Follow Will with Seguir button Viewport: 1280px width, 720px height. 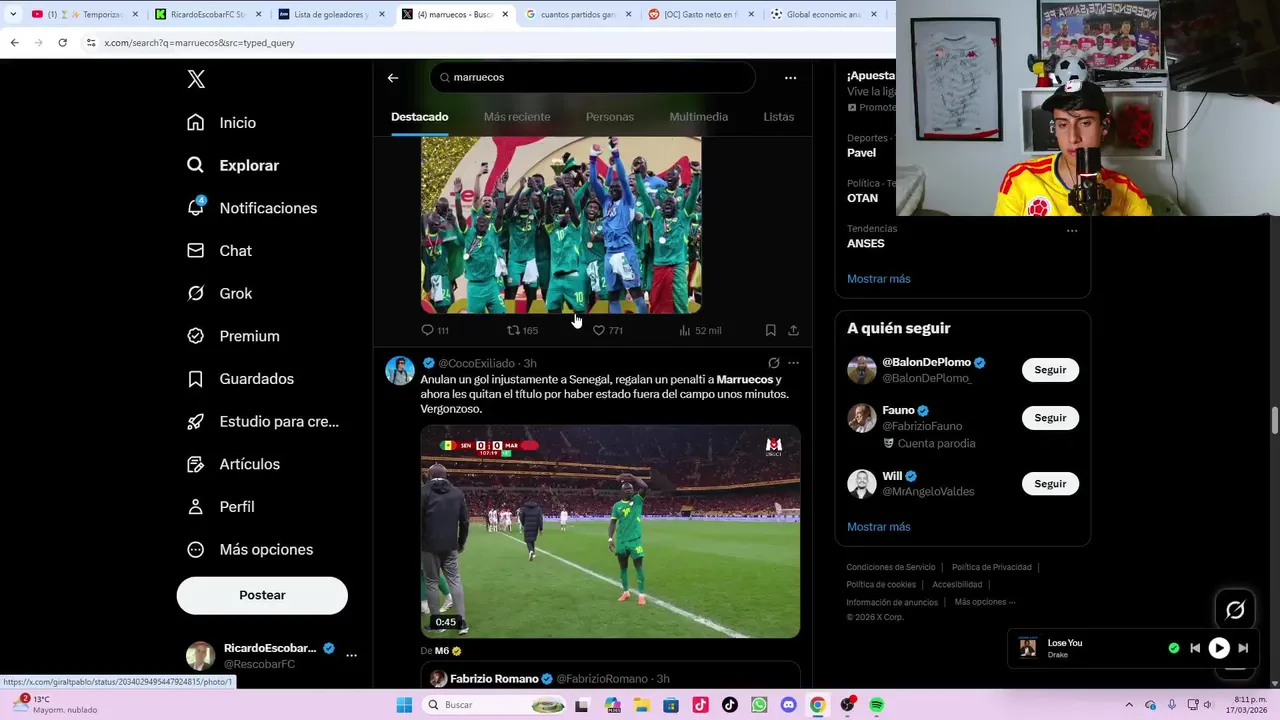coord(1050,484)
